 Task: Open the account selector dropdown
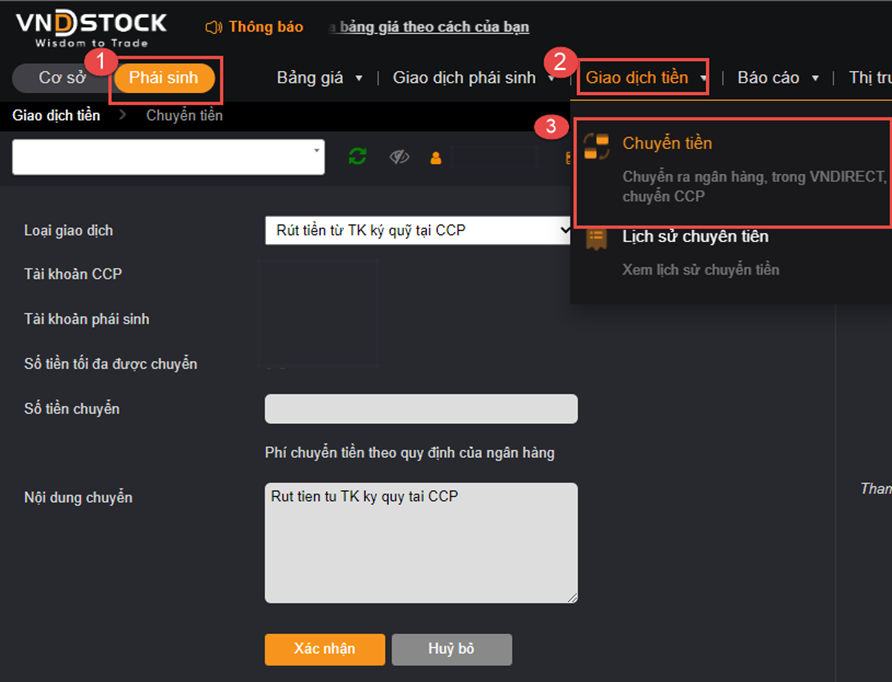tap(168, 157)
